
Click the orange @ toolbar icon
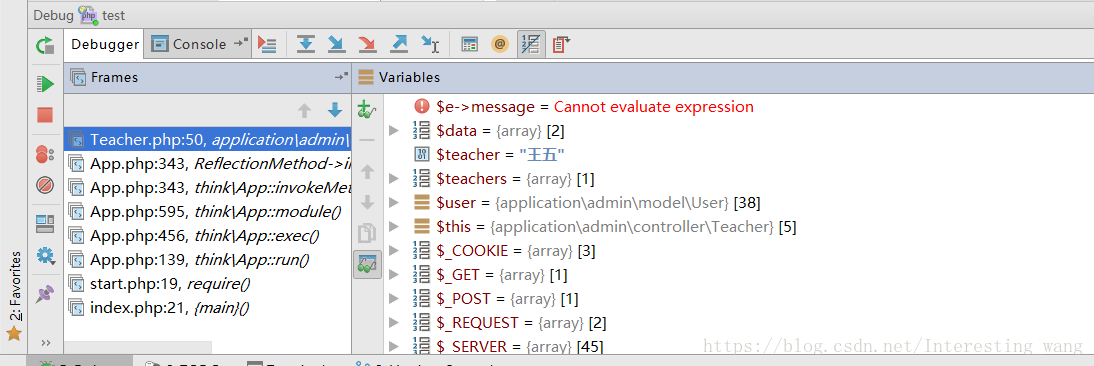pos(500,45)
